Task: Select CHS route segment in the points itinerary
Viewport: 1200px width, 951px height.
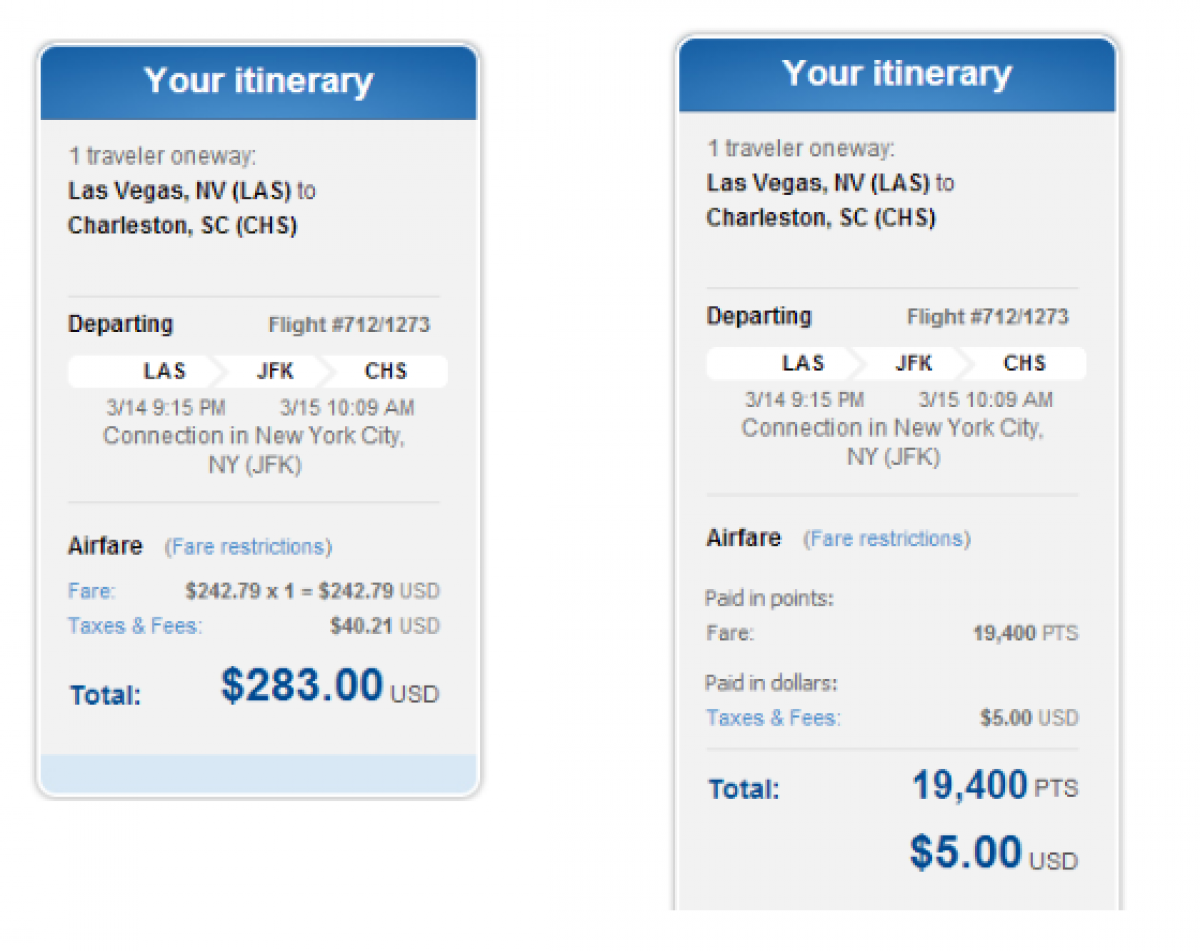Action: point(1025,363)
